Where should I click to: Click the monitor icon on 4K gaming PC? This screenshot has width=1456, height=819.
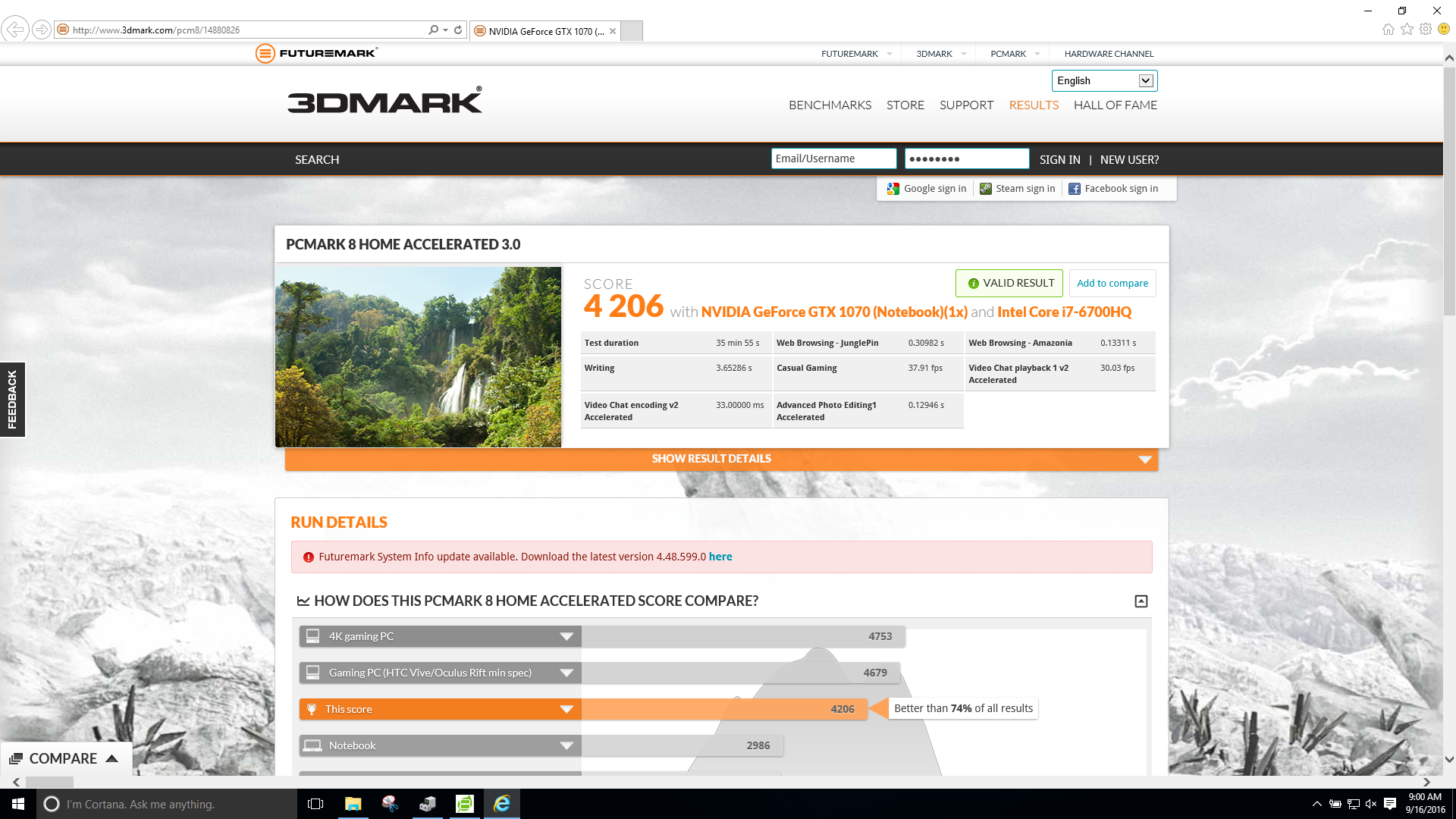[x=312, y=636]
